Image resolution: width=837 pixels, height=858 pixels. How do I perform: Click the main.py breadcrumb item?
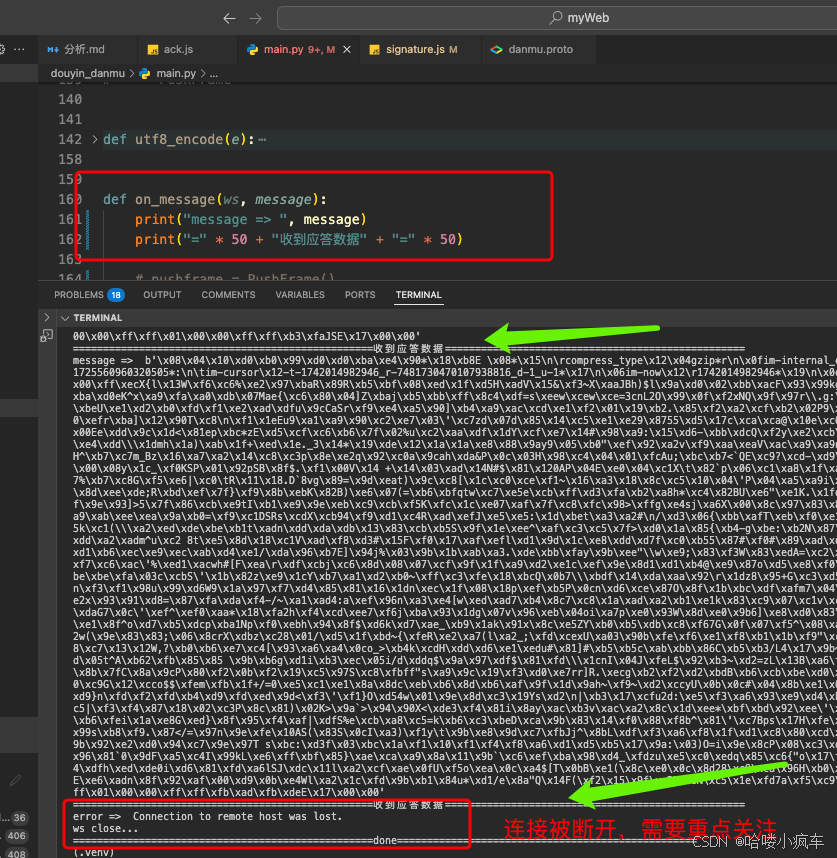pyautogui.click(x=176, y=73)
